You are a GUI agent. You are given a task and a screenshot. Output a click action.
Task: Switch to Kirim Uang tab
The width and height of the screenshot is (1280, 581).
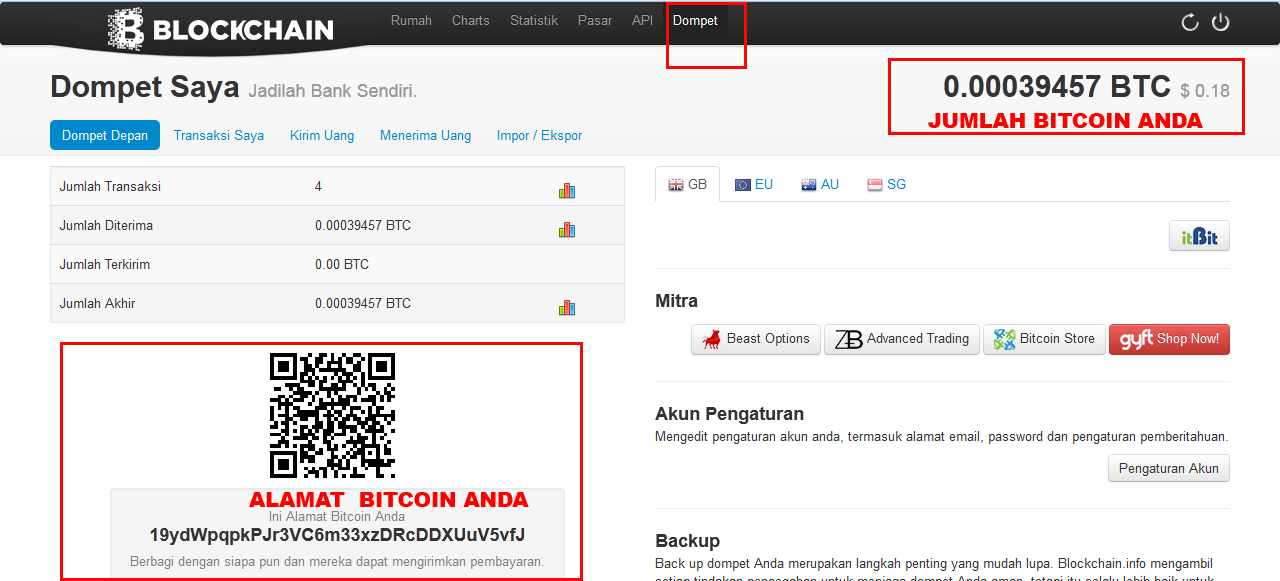(322, 135)
